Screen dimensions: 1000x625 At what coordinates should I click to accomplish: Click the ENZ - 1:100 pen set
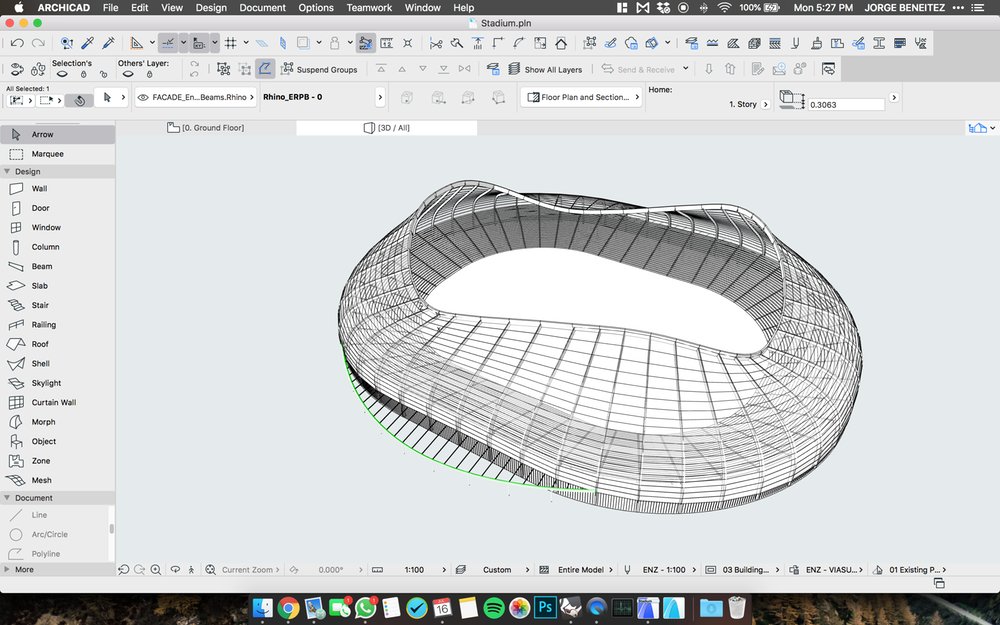661,570
